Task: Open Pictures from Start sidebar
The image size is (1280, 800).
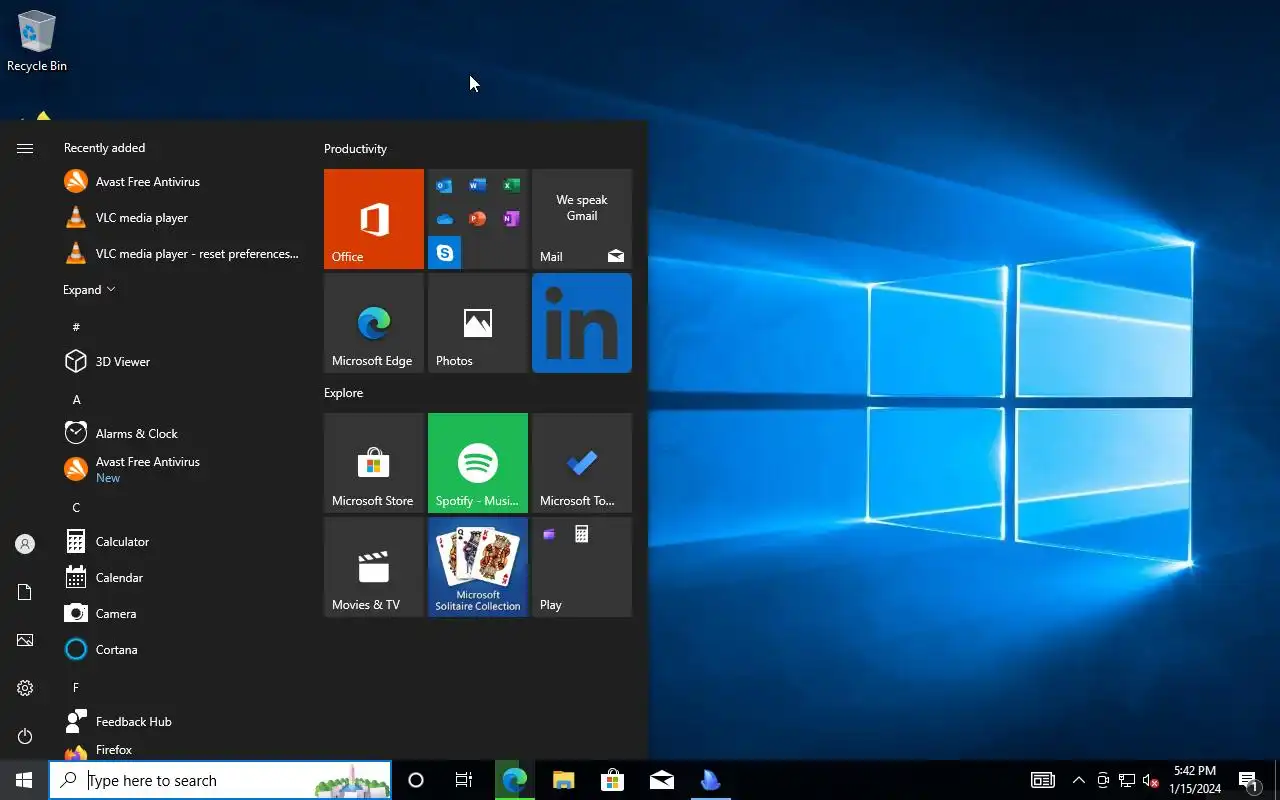Action: point(25,640)
